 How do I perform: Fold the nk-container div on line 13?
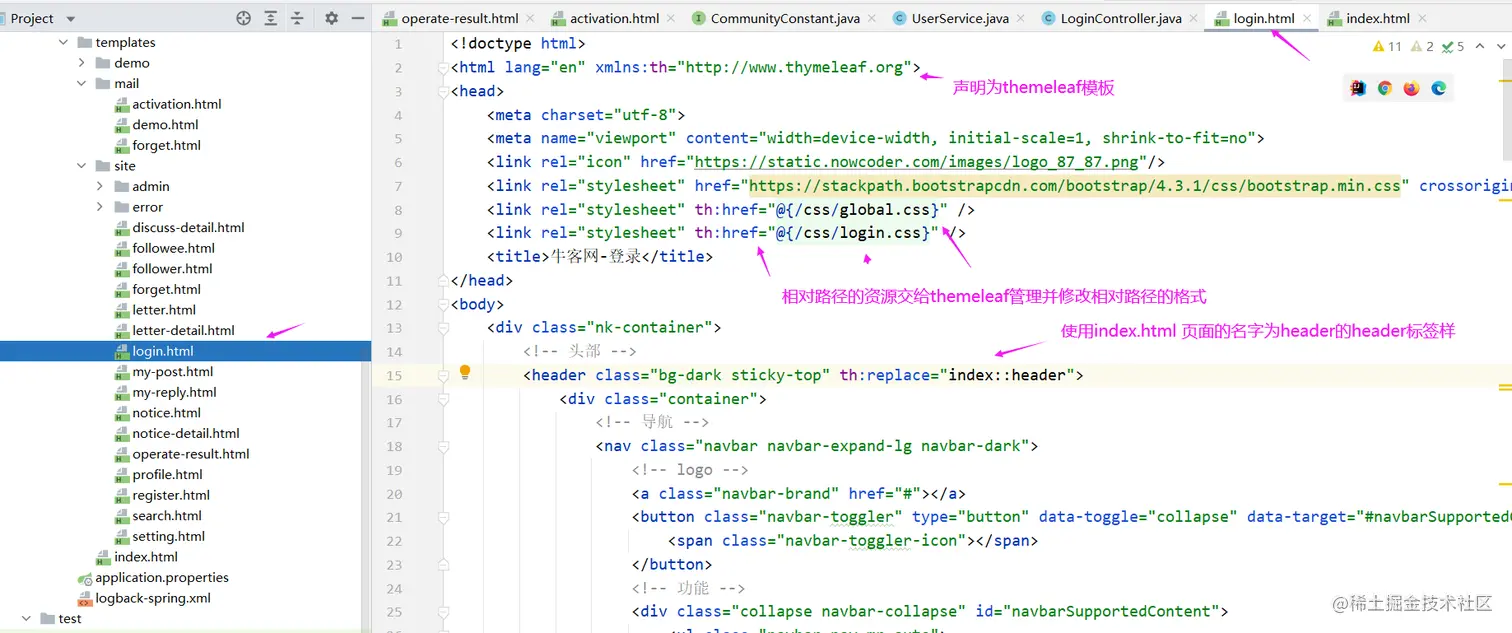443,327
